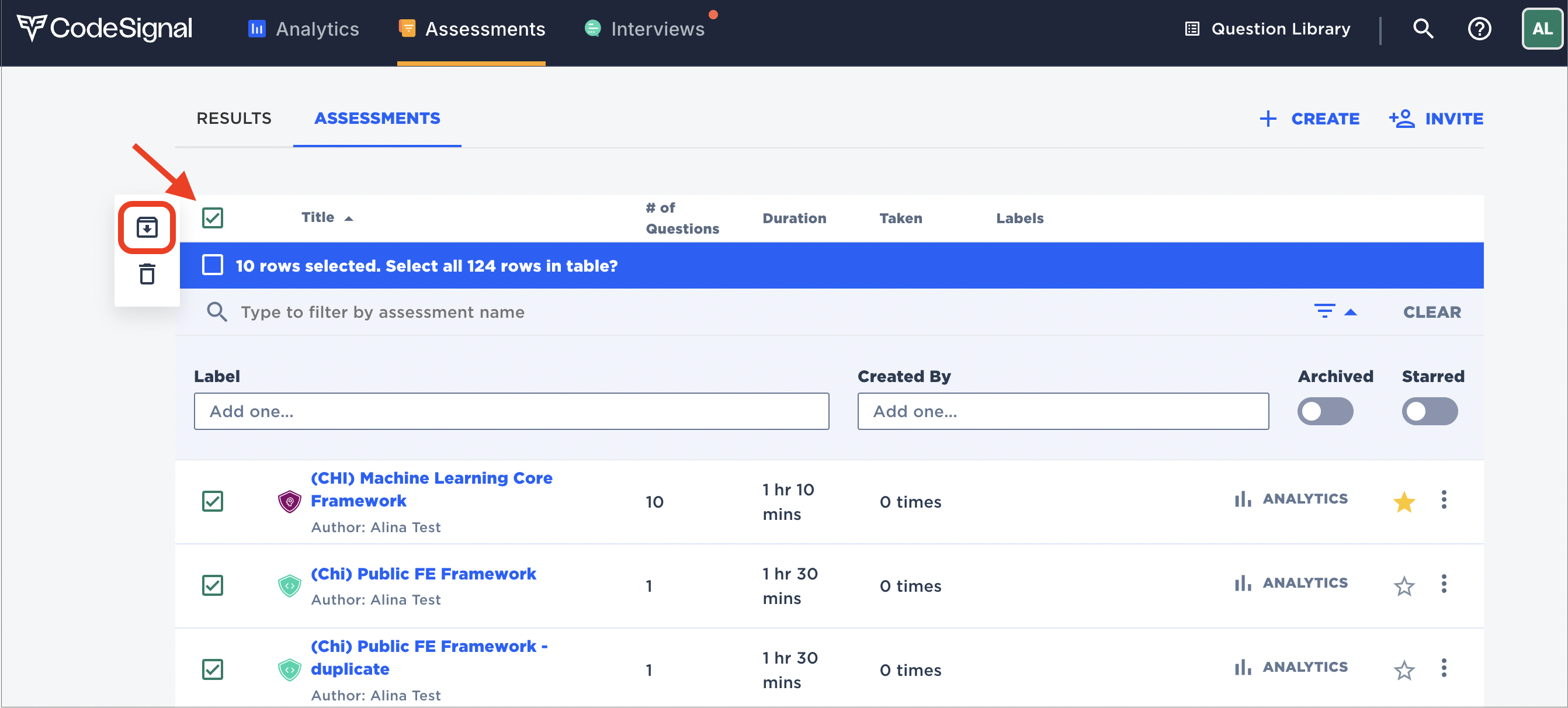Click the archive selected assessments icon
The height and width of the screenshot is (708, 1568).
(147, 227)
